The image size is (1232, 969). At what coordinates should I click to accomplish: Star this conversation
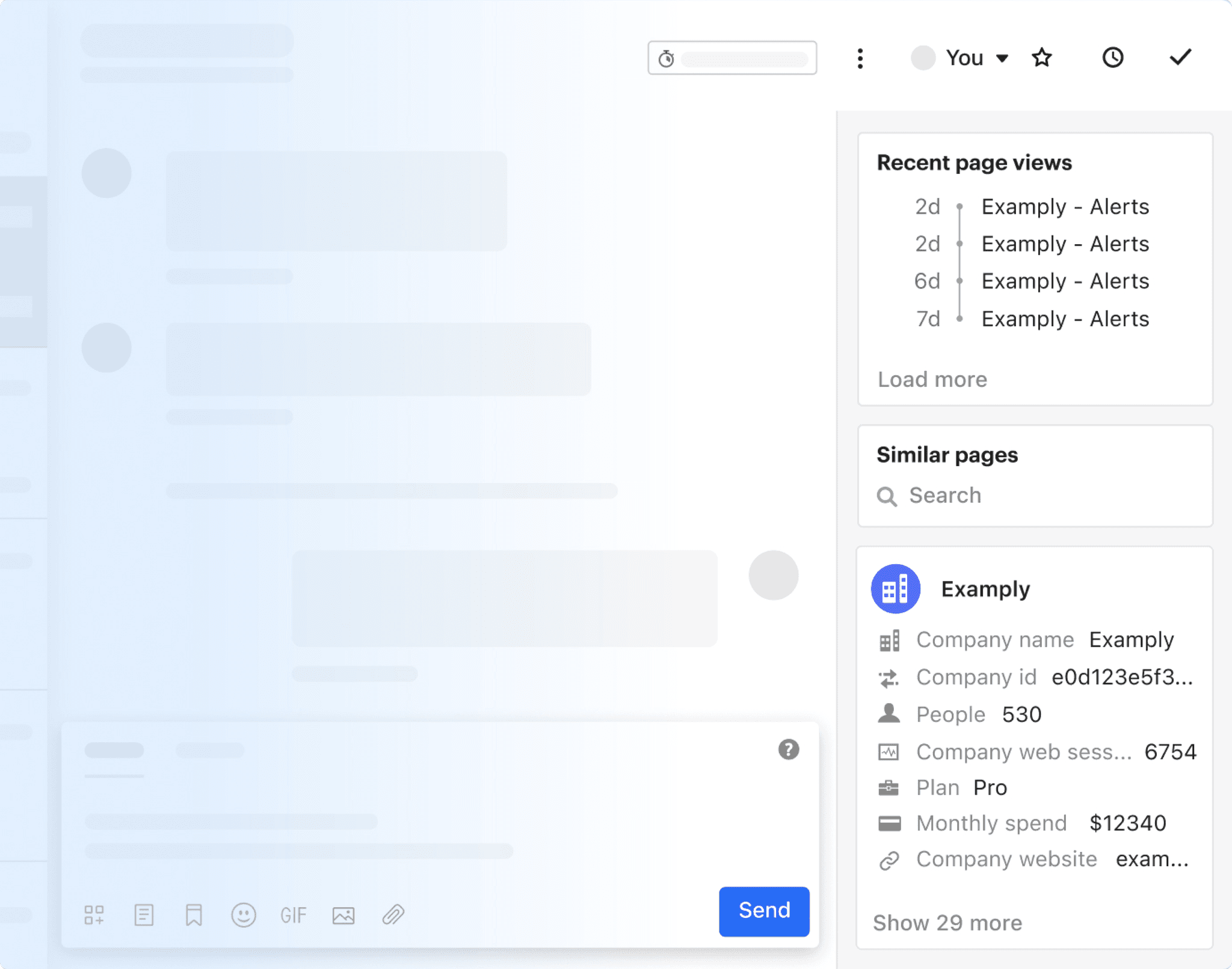point(1042,58)
